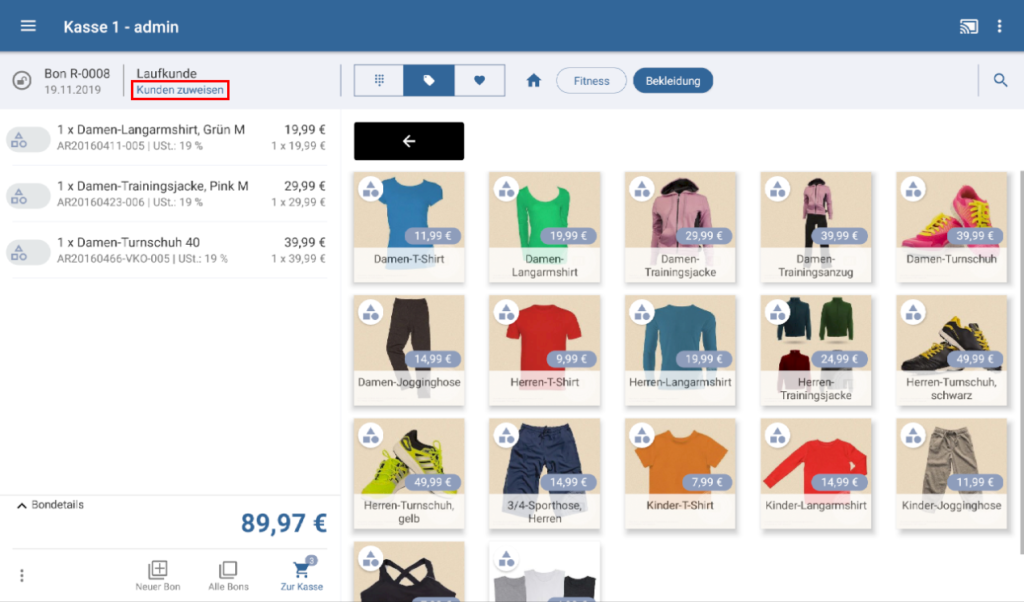Viewport: 1024px width, 602px height.
Task: Switch to the Fitness category
Action: 591,81
